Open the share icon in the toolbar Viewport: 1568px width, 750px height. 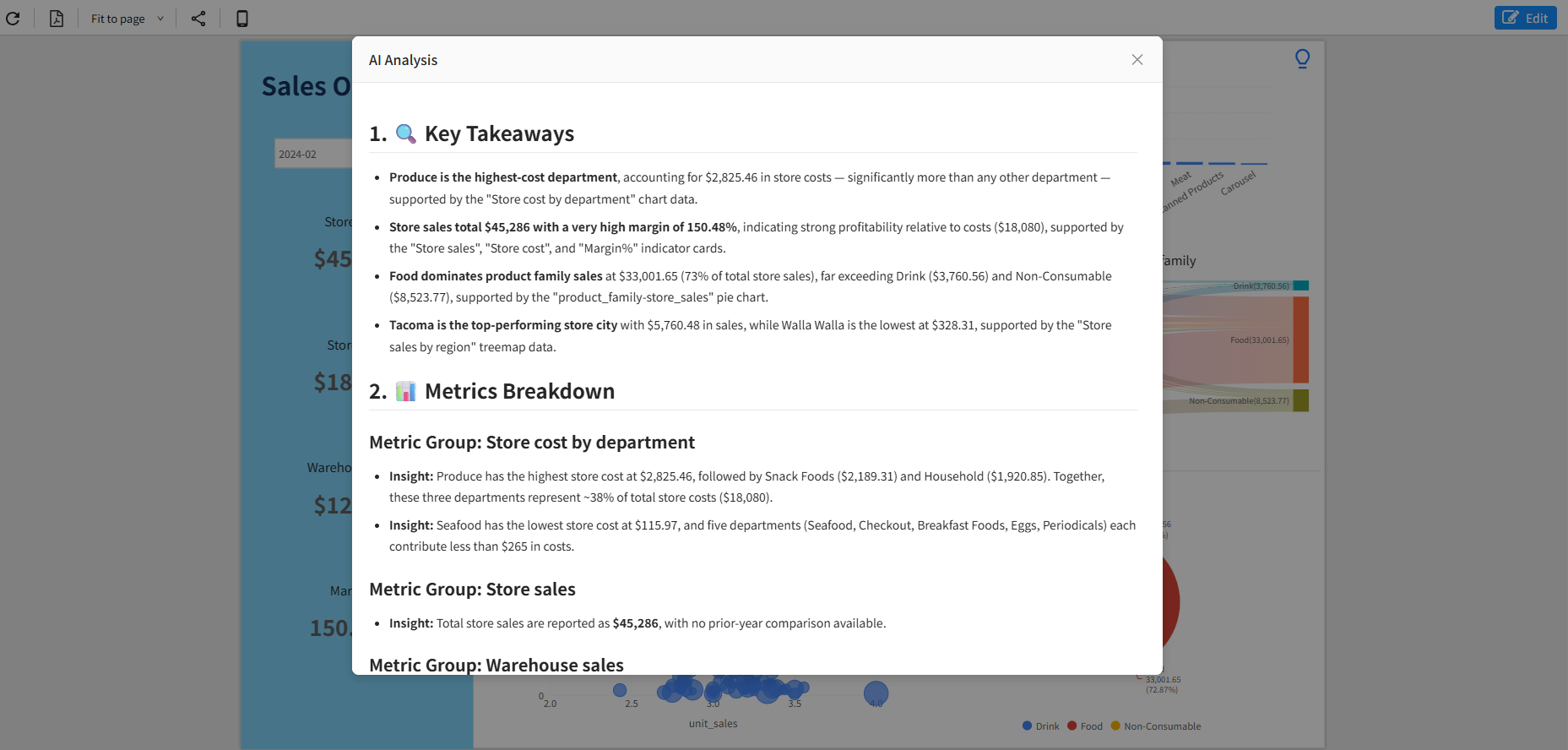coord(198,19)
